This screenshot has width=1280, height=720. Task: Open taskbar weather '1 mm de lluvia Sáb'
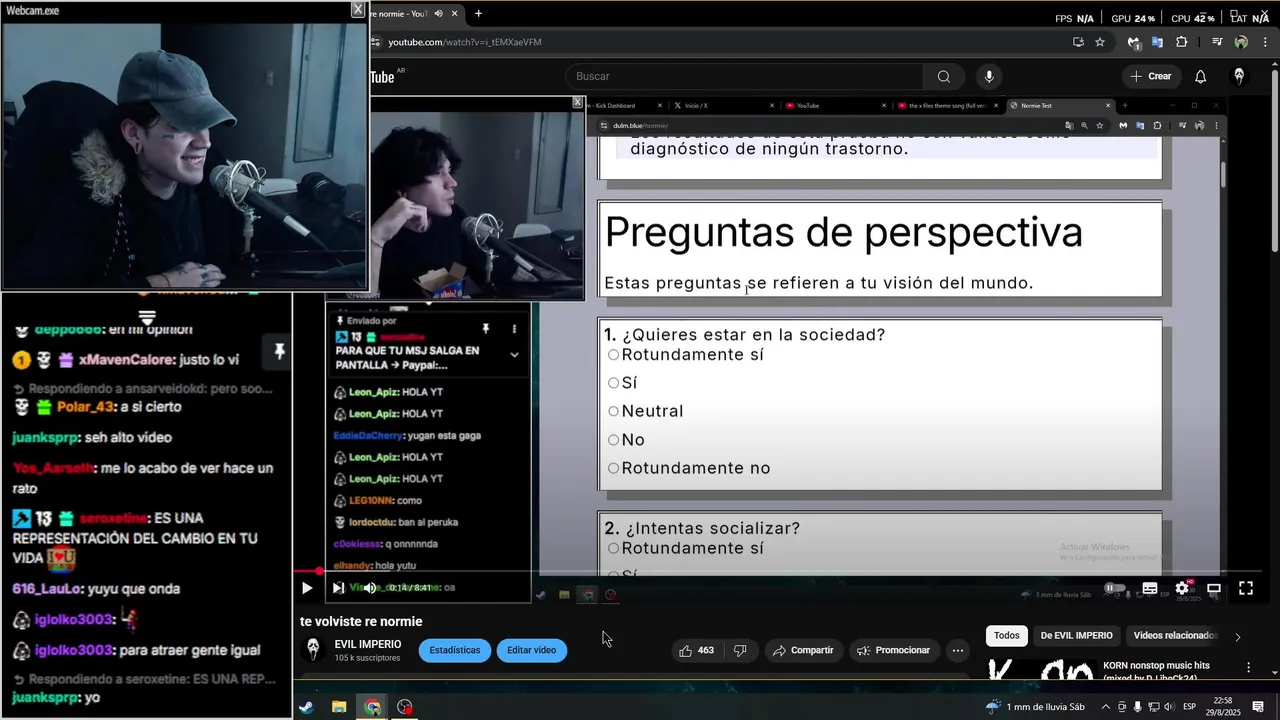point(1035,707)
